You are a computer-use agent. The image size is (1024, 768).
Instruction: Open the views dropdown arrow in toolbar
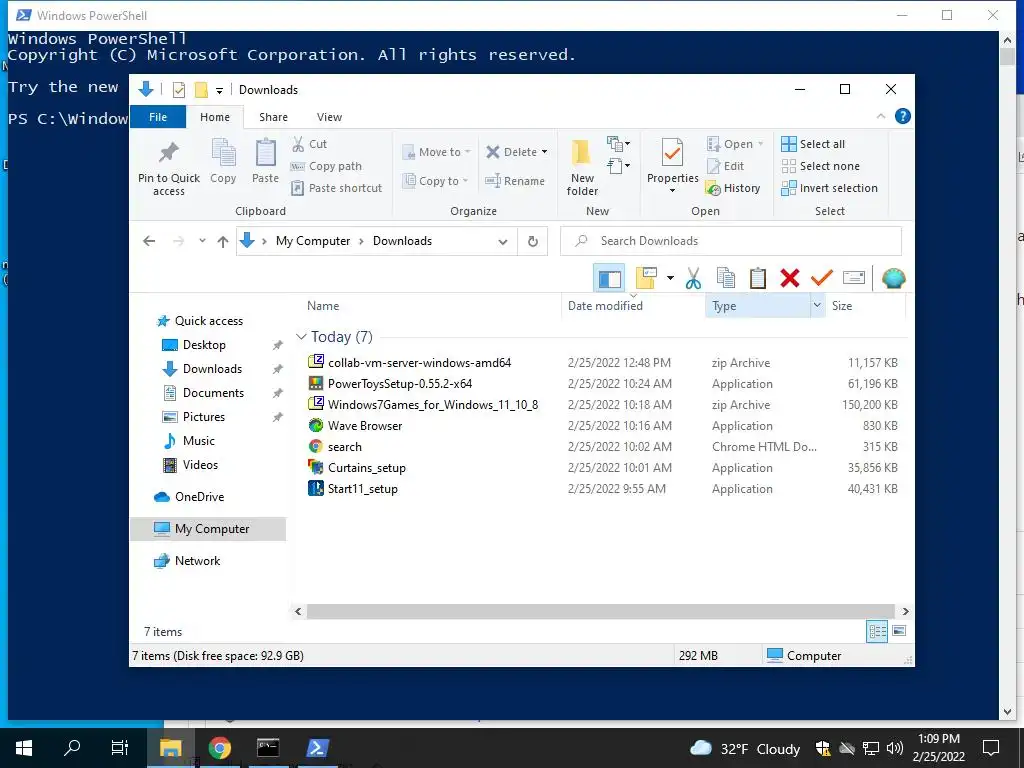pos(670,278)
